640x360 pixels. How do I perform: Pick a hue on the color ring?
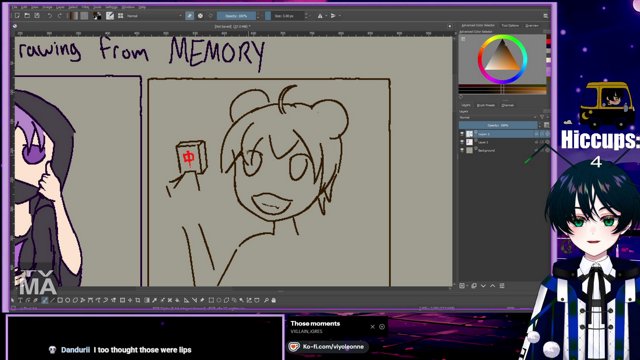click(502, 59)
